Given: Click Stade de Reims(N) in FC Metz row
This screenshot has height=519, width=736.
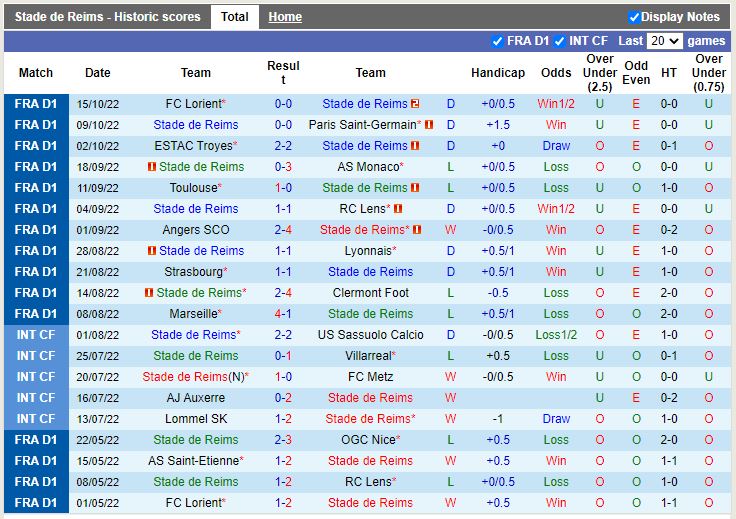Looking at the screenshot, I should click(193, 377).
